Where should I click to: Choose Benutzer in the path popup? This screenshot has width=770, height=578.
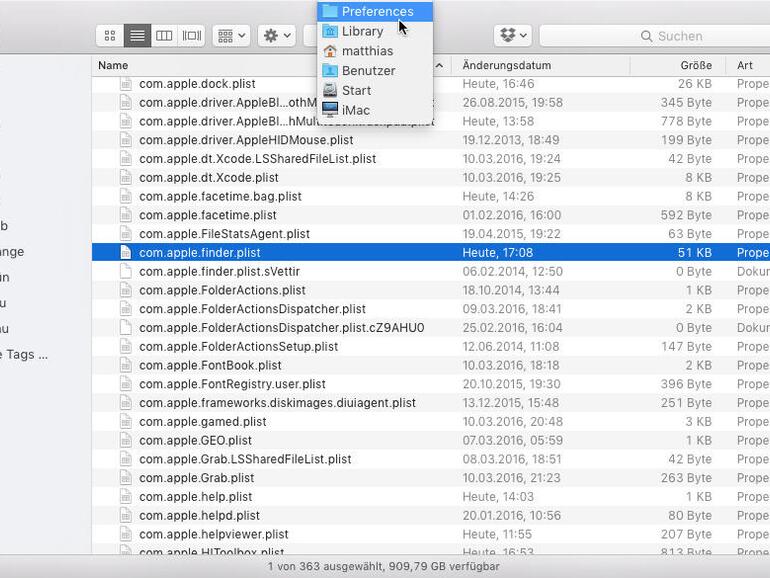coord(375,71)
